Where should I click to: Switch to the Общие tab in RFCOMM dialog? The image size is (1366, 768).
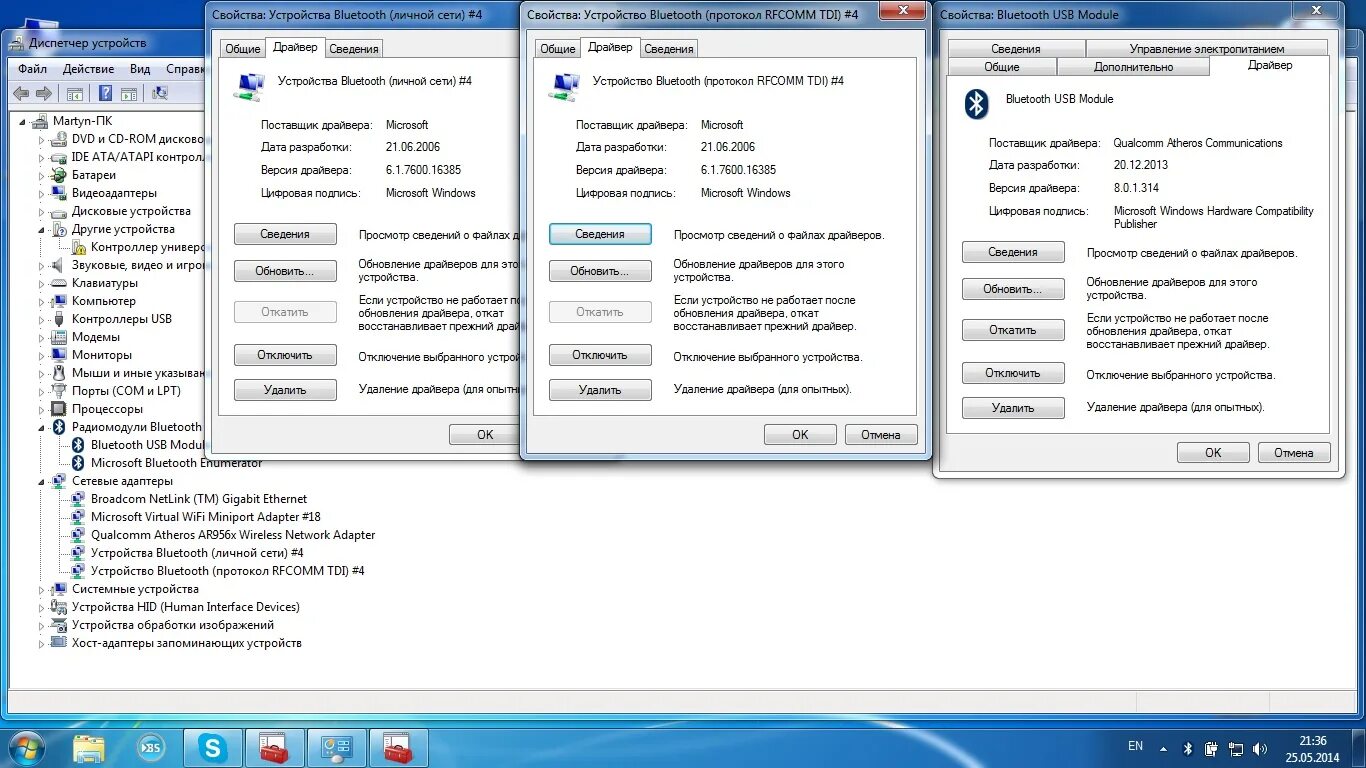[x=557, y=47]
